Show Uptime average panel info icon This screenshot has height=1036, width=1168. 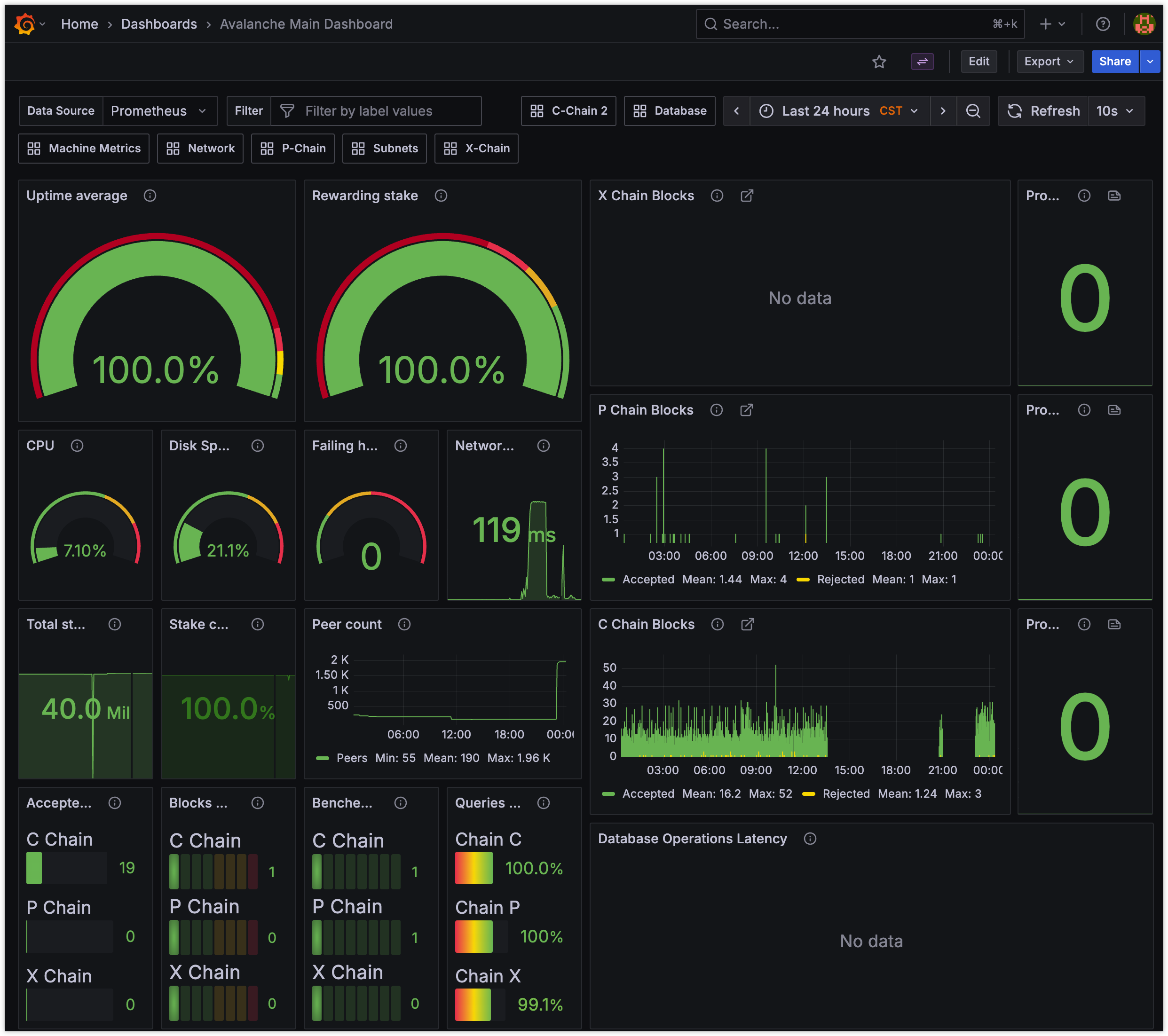click(150, 196)
